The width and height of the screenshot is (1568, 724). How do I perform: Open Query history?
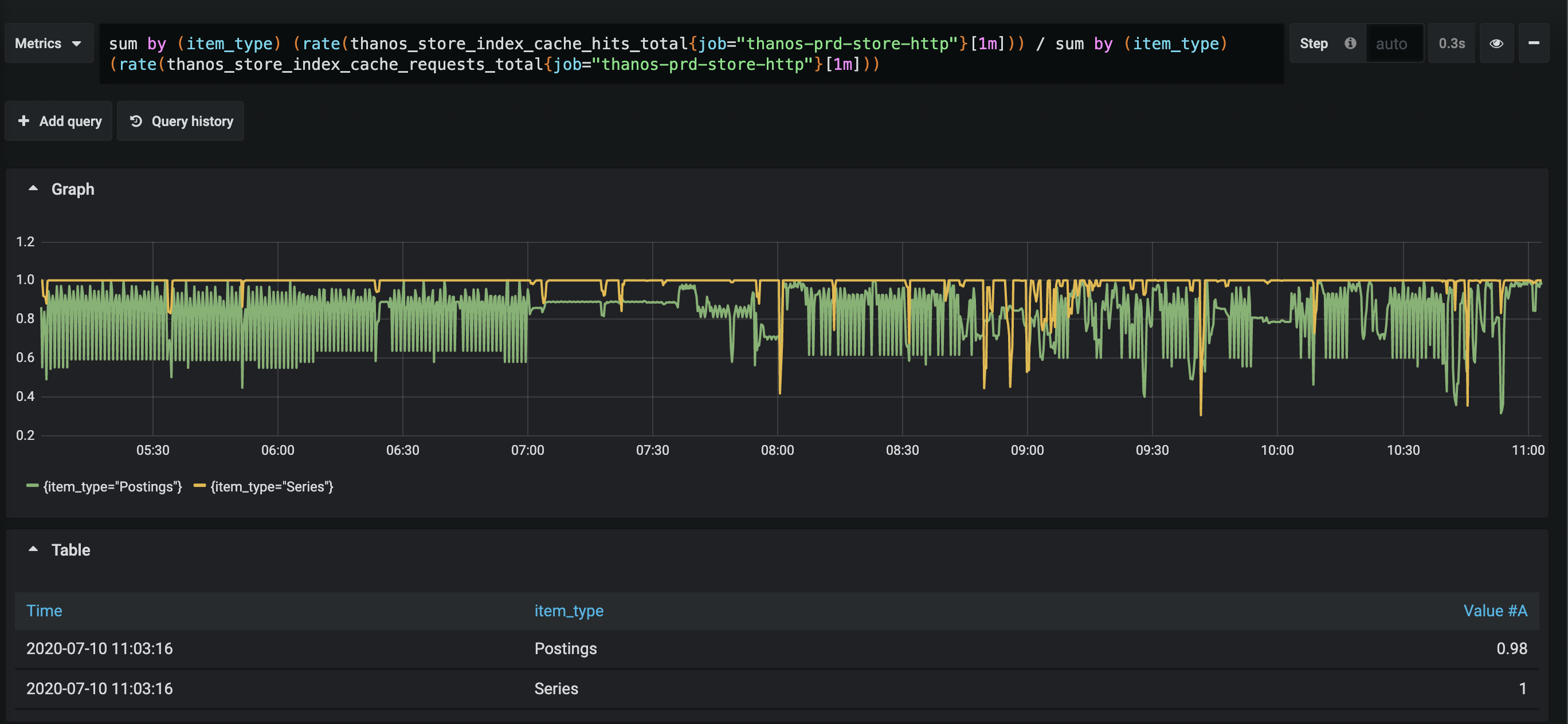(x=181, y=121)
